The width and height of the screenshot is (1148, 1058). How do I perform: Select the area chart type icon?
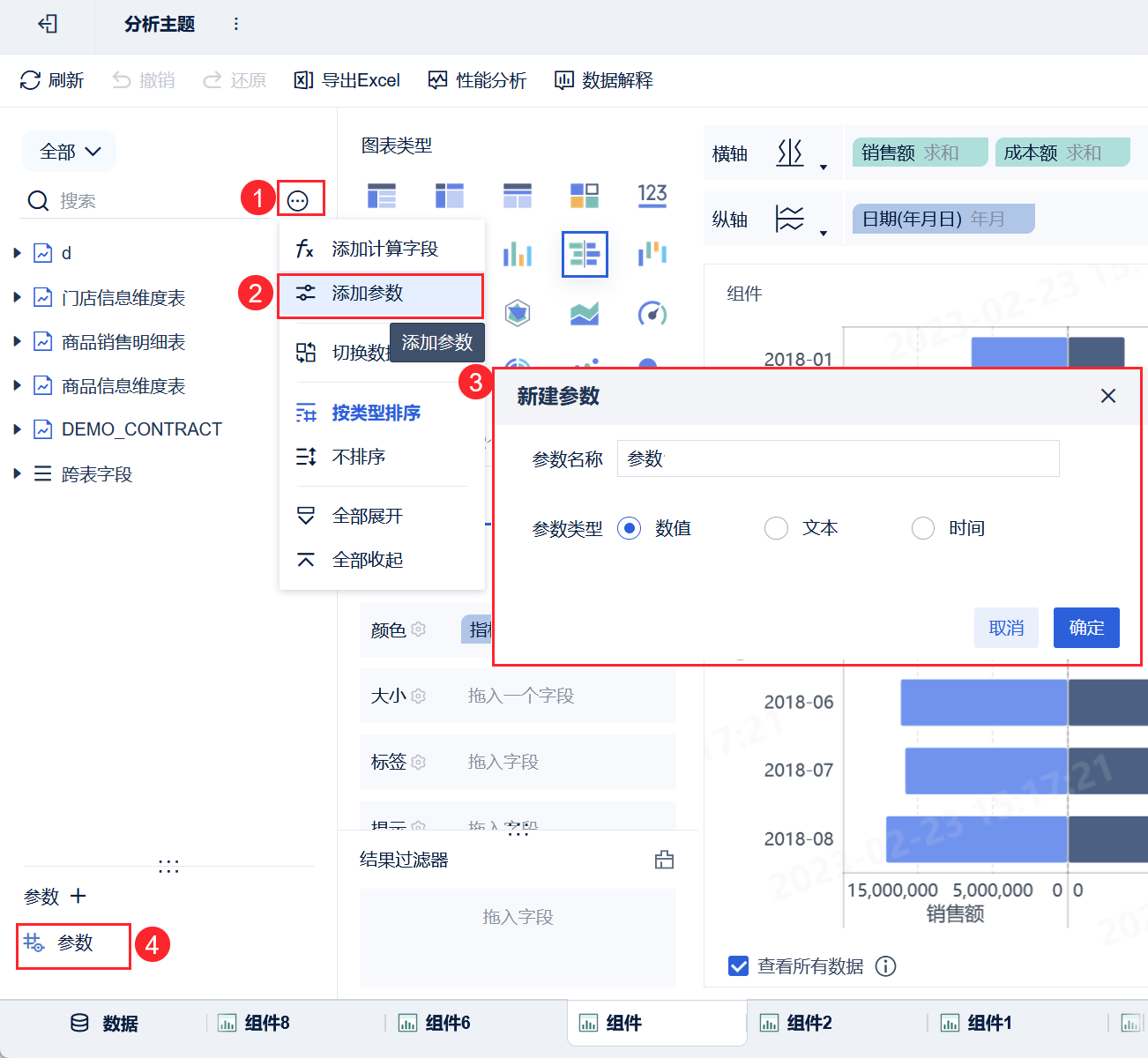pyautogui.click(x=585, y=313)
